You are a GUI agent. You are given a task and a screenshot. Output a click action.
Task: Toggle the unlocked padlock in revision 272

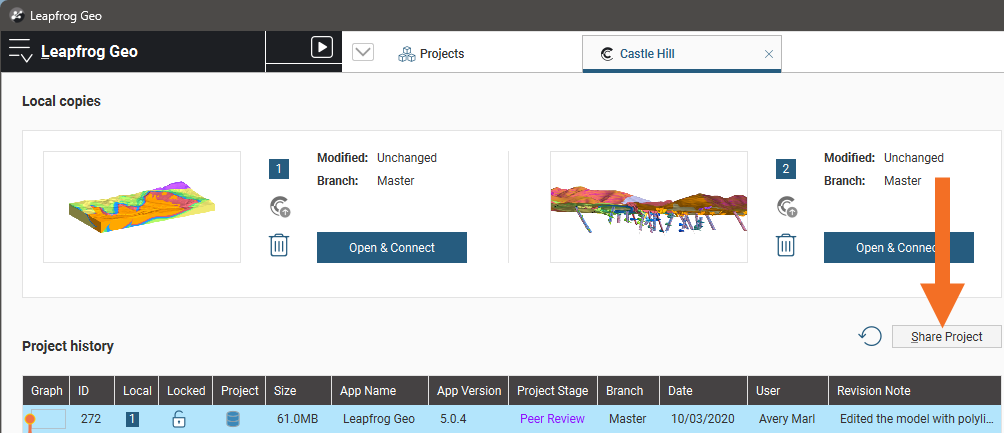pyautogui.click(x=179, y=419)
